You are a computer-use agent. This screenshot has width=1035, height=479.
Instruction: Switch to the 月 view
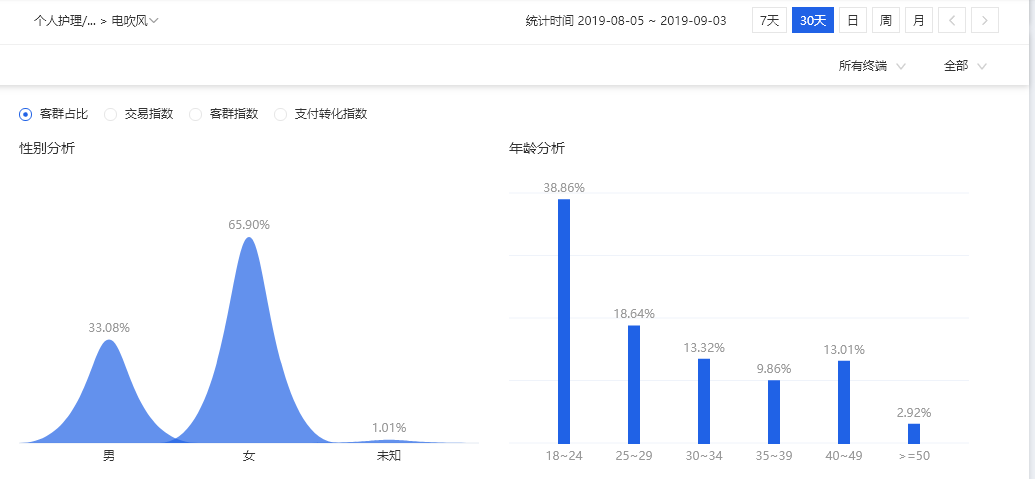[919, 20]
